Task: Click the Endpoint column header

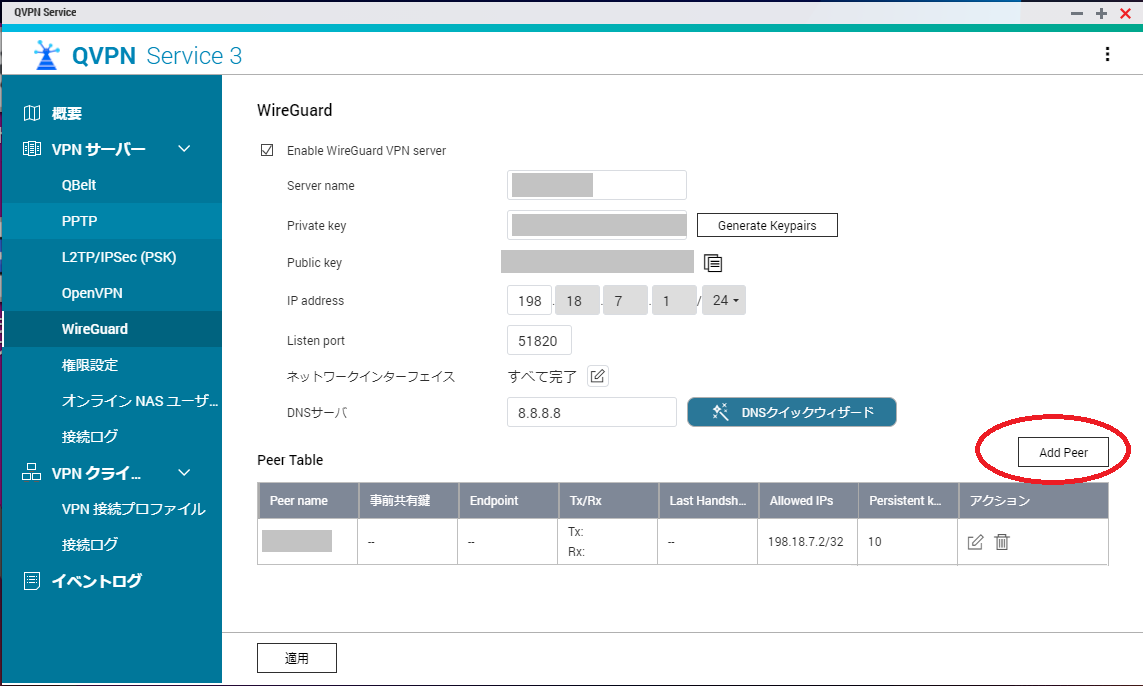Action: coord(508,500)
